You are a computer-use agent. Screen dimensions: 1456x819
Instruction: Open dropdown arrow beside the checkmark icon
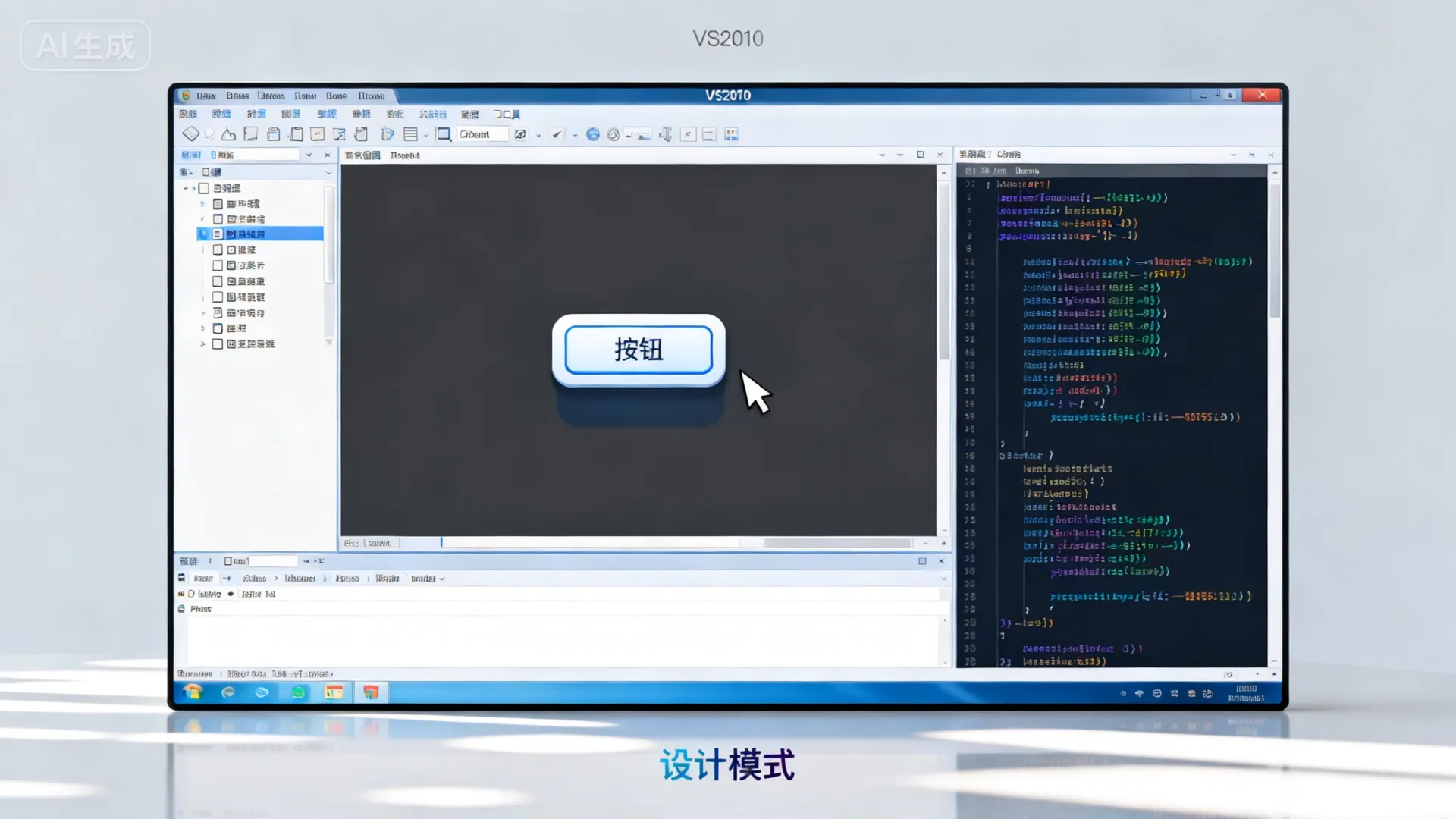575,136
